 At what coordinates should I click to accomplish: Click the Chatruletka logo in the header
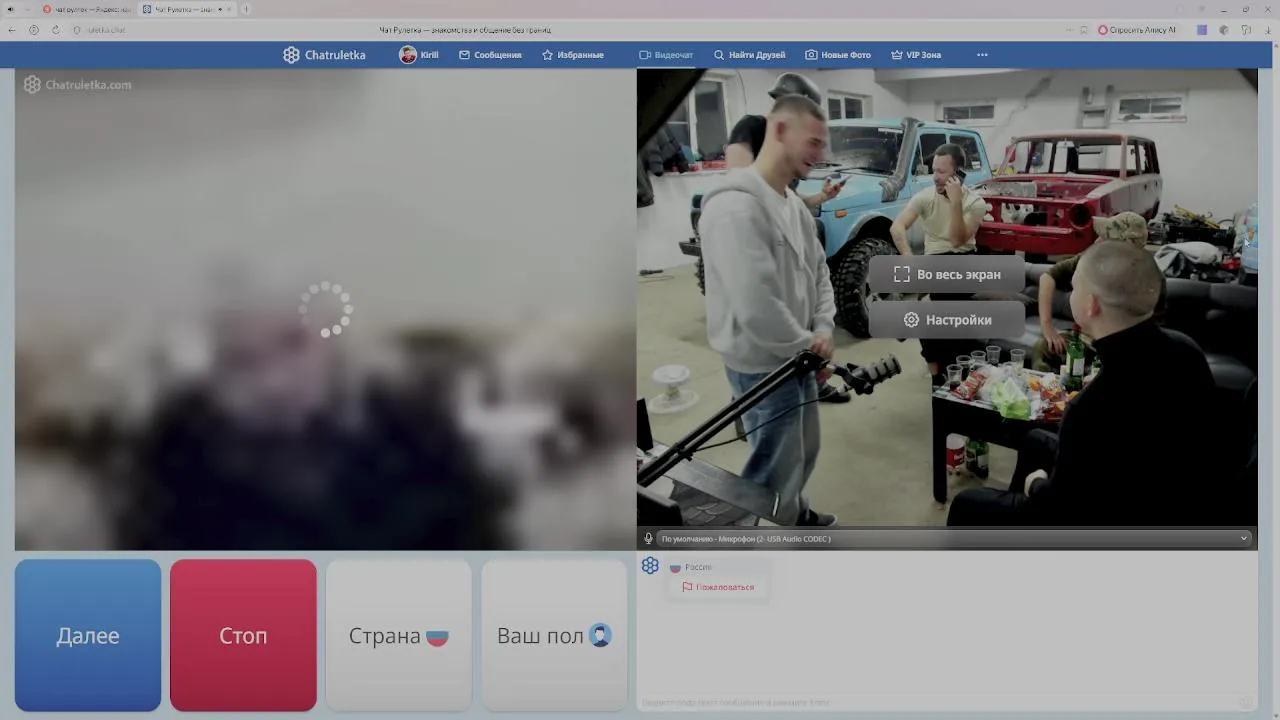[x=324, y=55]
